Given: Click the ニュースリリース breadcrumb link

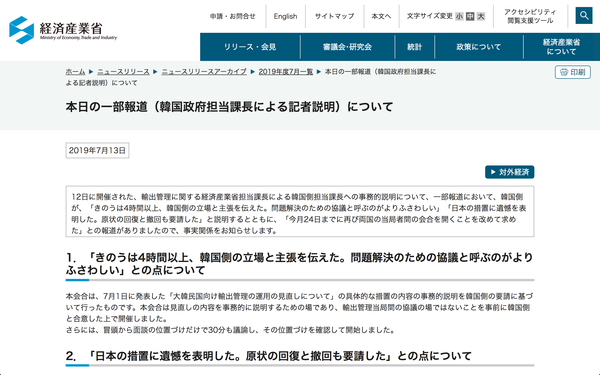Looking at the screenshot, I should click(x=123, y=72).
